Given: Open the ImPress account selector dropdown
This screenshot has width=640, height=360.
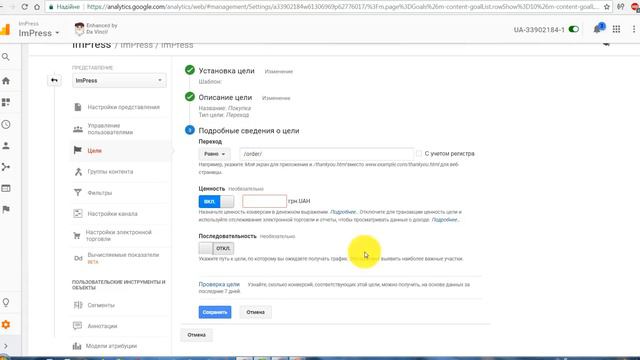Looking at the screenshot, I should coord(39,33).
